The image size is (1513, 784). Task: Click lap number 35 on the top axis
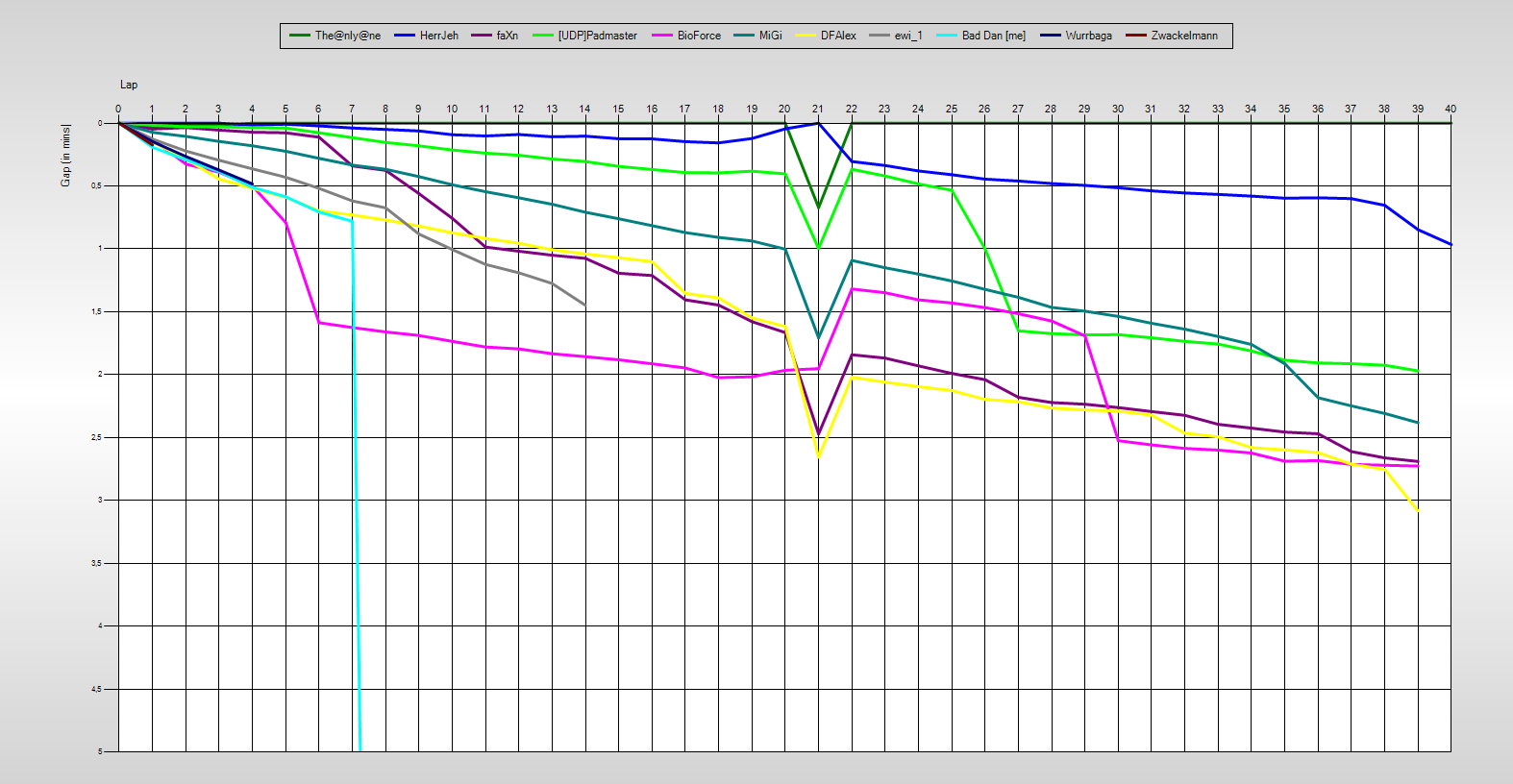click(1284, 109)
